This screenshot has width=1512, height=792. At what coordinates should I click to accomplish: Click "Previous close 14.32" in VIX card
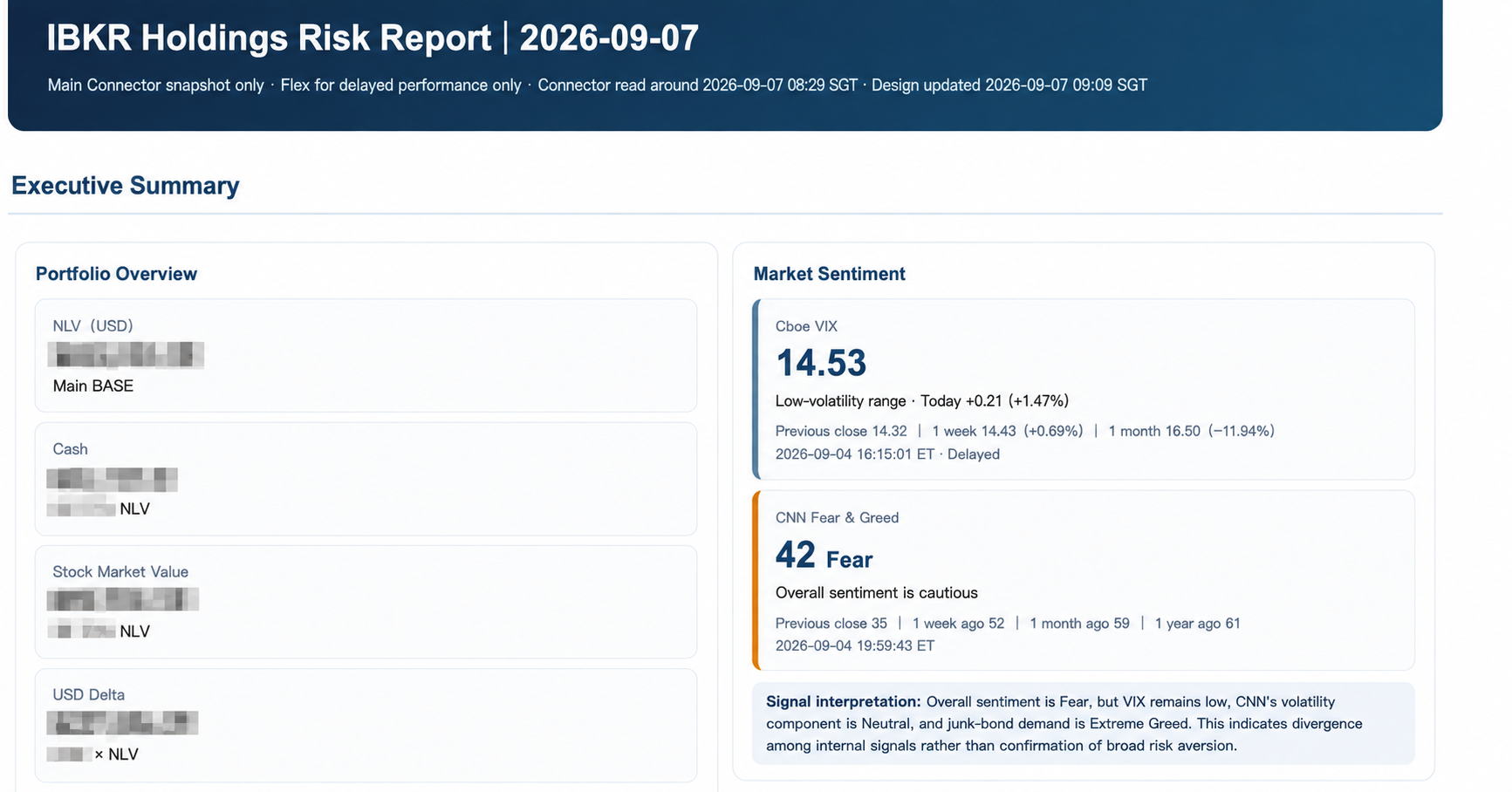[x=841, y=431]
